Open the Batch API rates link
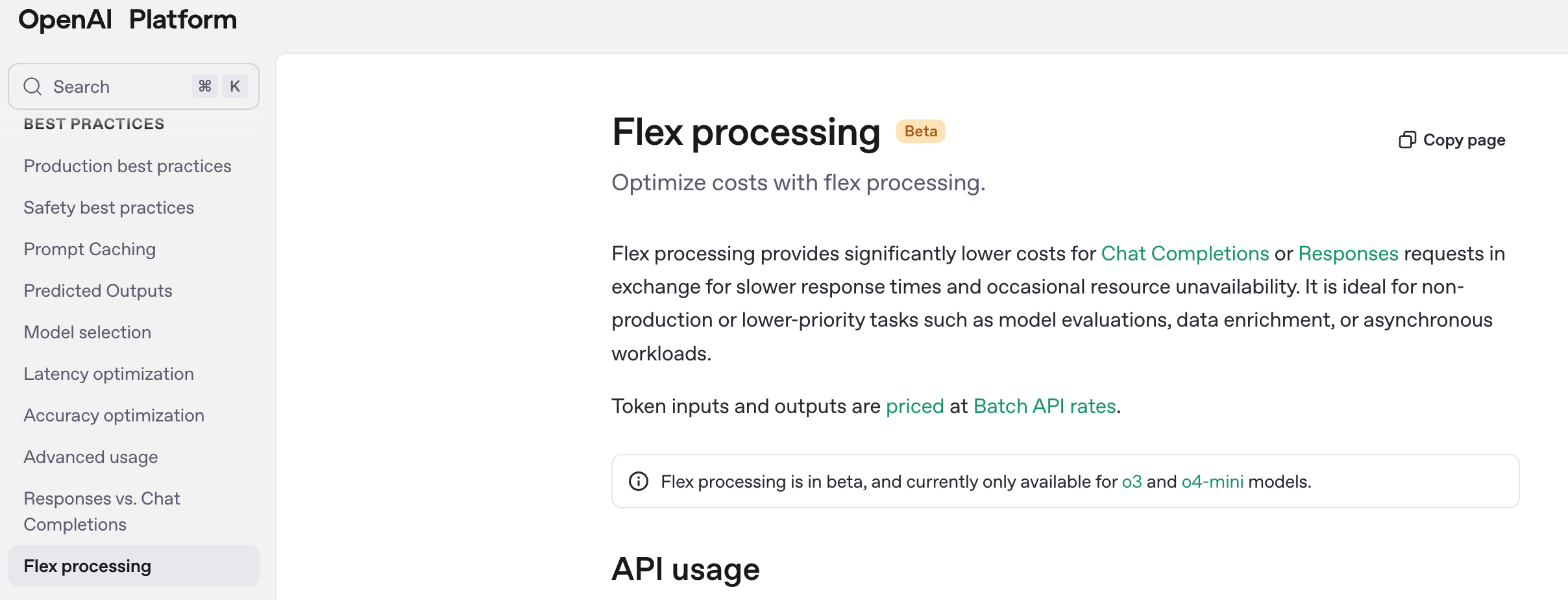 [x=1044, y=406]
